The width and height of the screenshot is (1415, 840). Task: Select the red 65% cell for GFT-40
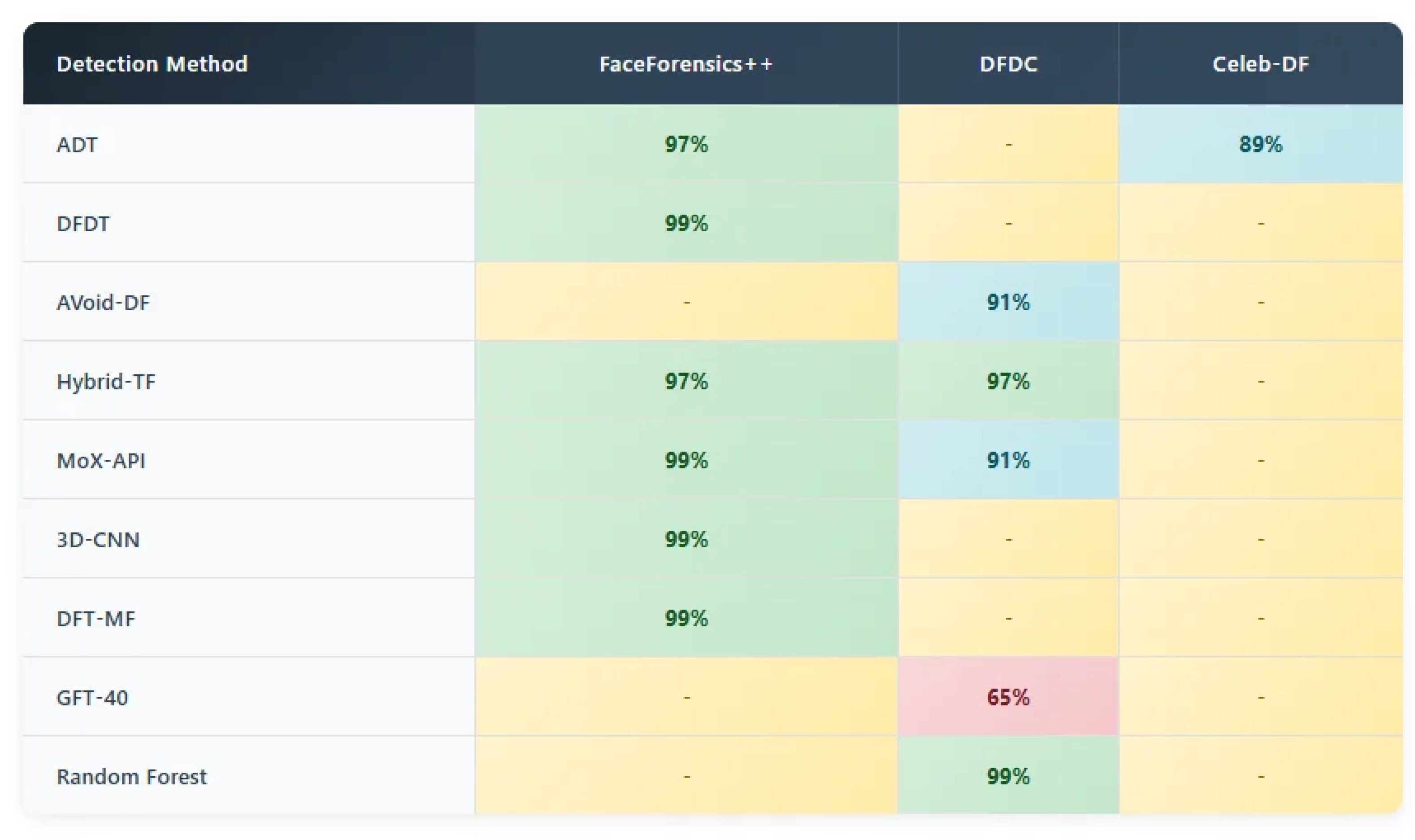click(x=1008, y=697)
